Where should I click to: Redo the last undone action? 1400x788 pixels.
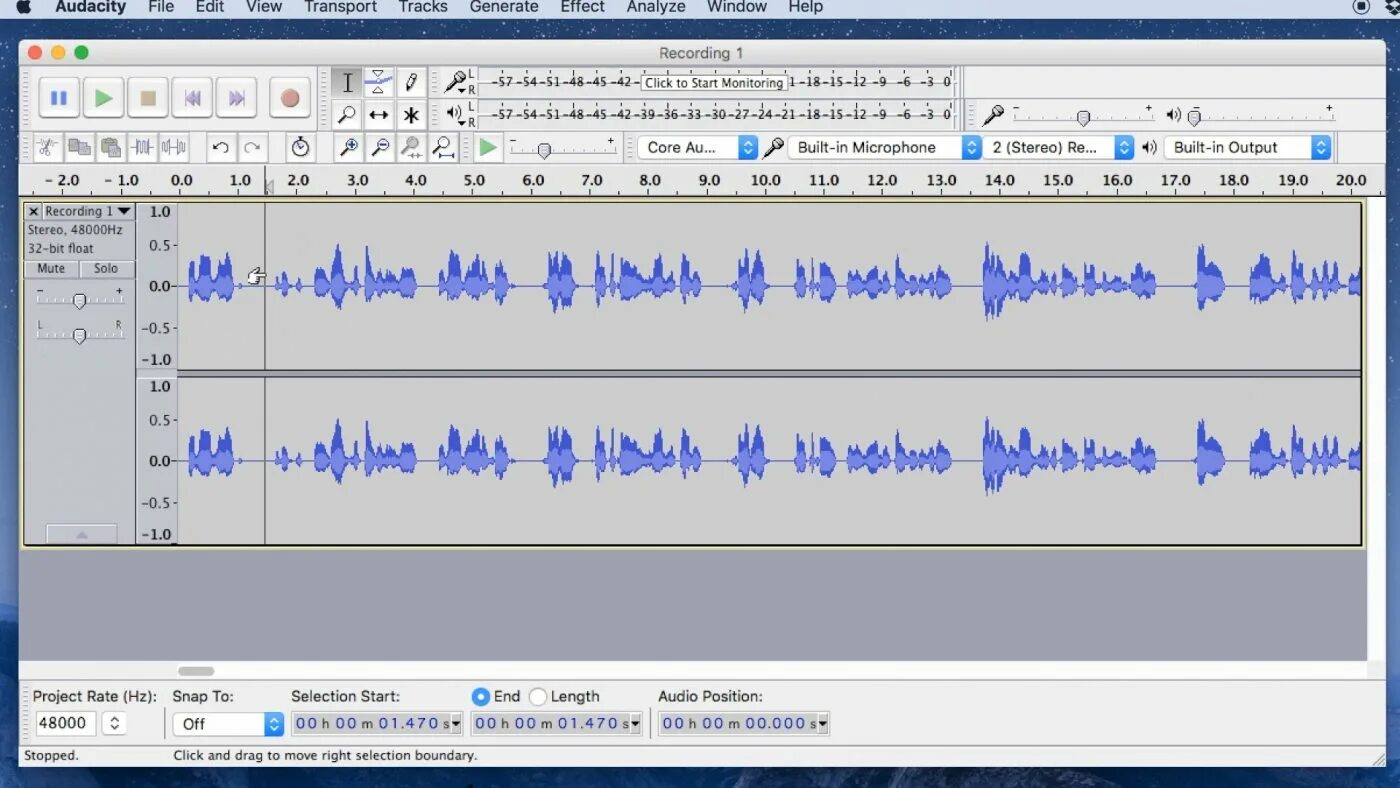click(x=252, y=148)
